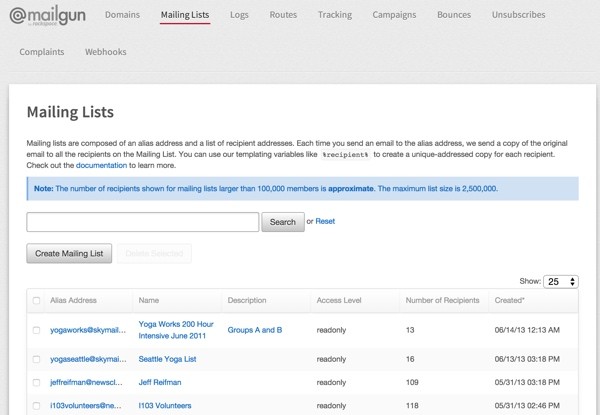Click the %recipient% template variable
The width and height of the screenshot is (600, 415).
tap(345, 155)
